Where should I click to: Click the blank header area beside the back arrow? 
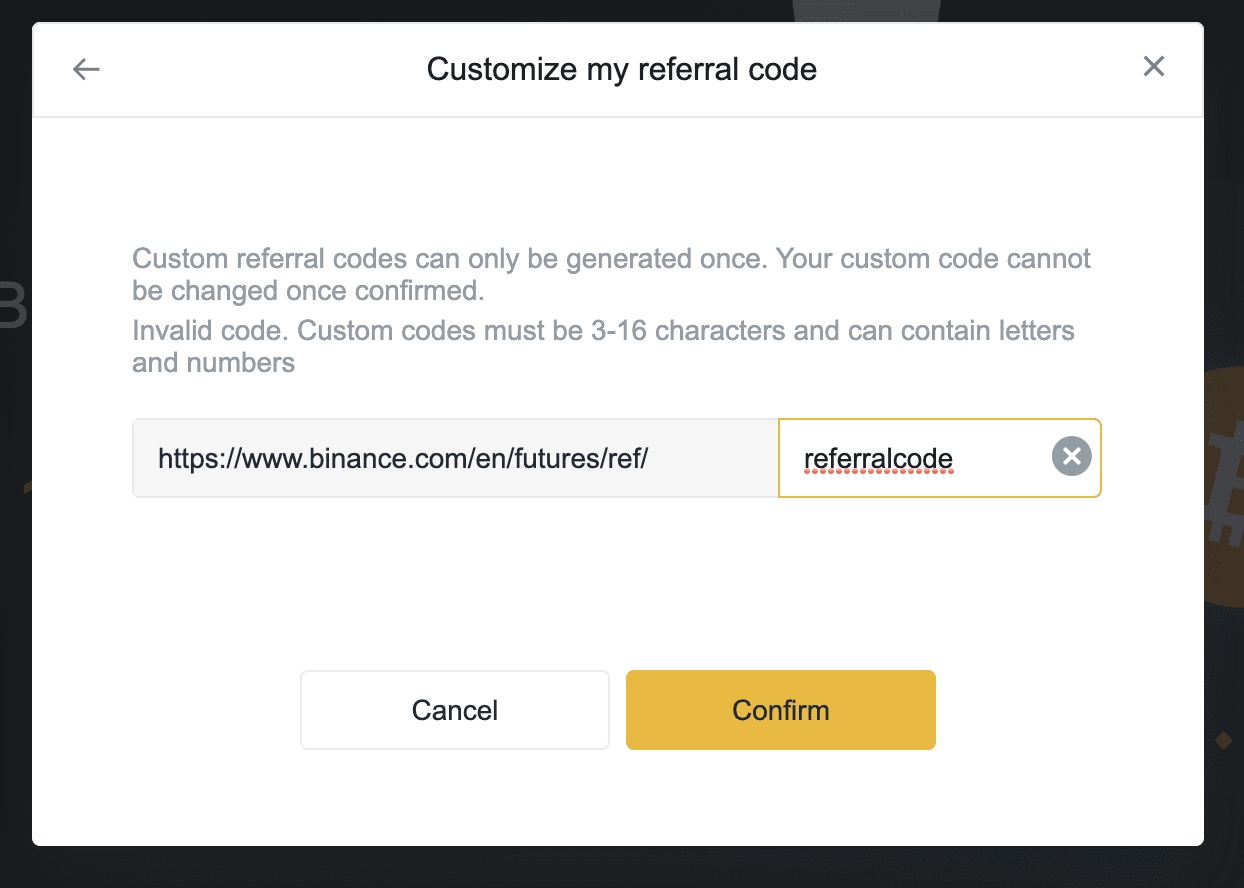pos(260,69)
